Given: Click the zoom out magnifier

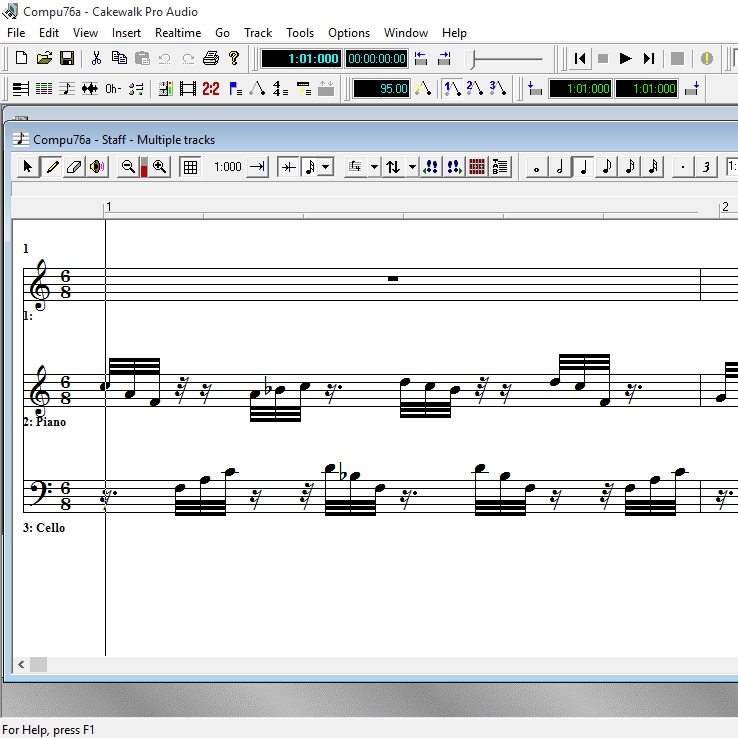Looking at the screenshot, I should 128,167.
